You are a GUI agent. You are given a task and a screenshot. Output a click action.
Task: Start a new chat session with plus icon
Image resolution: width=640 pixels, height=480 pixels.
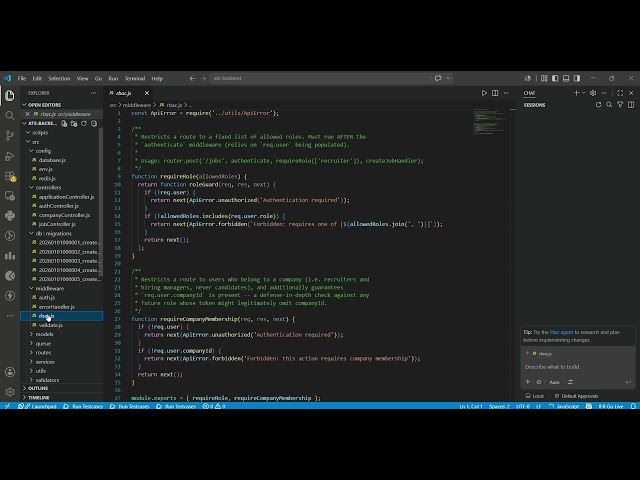576,93
